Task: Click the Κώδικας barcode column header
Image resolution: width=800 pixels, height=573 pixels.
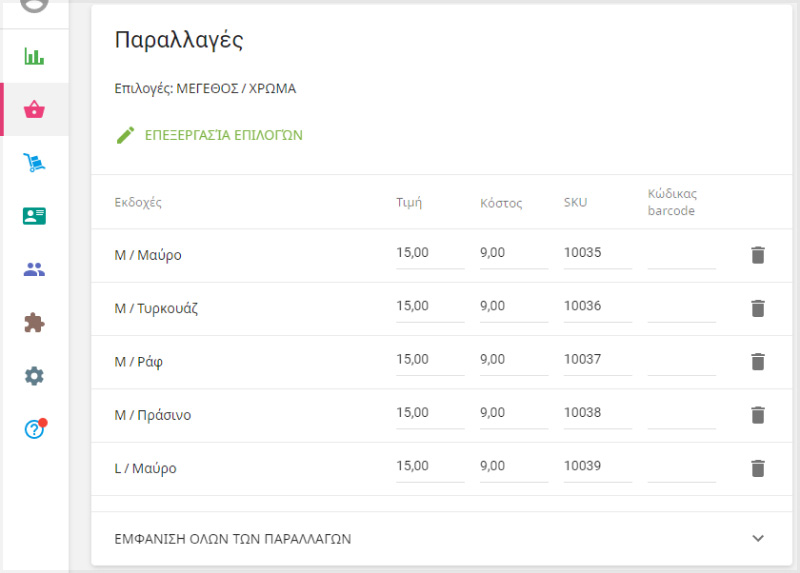Action: (x=672, y=202)
